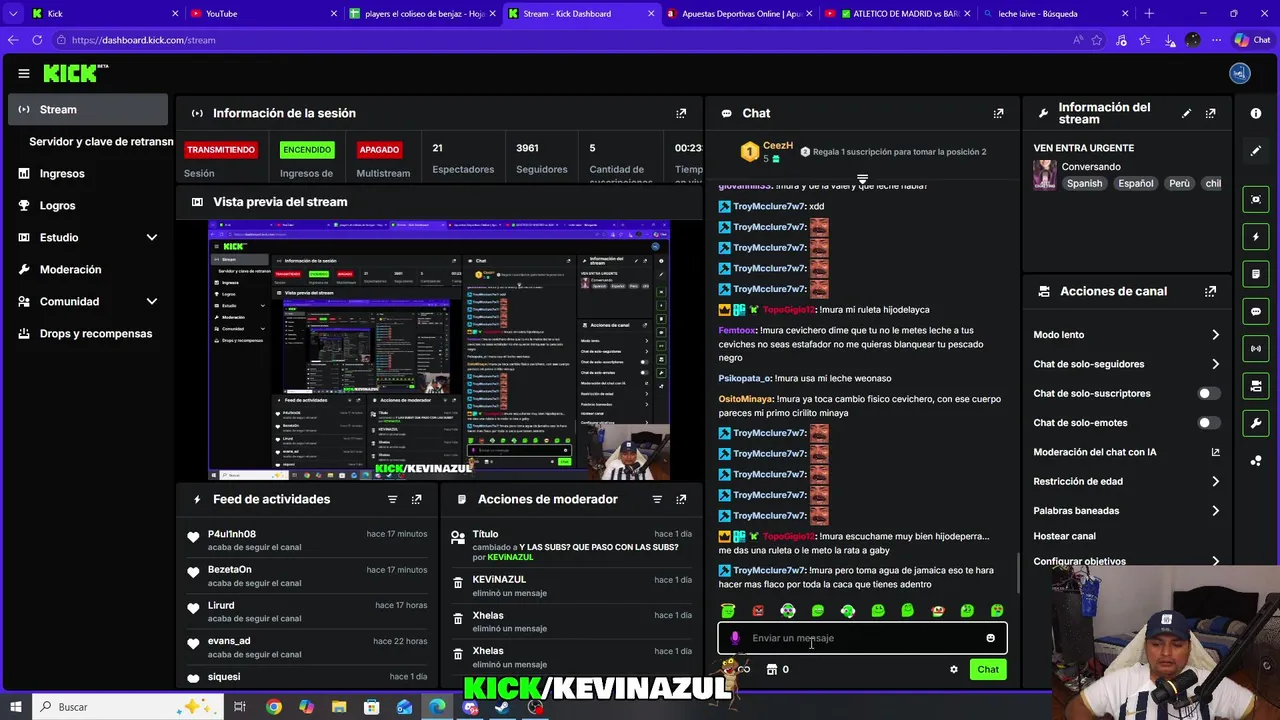The image size is (1280, 720).
Task: Toggle the notes widget icon in right toolbar
Action: (x=1256, y=274)
